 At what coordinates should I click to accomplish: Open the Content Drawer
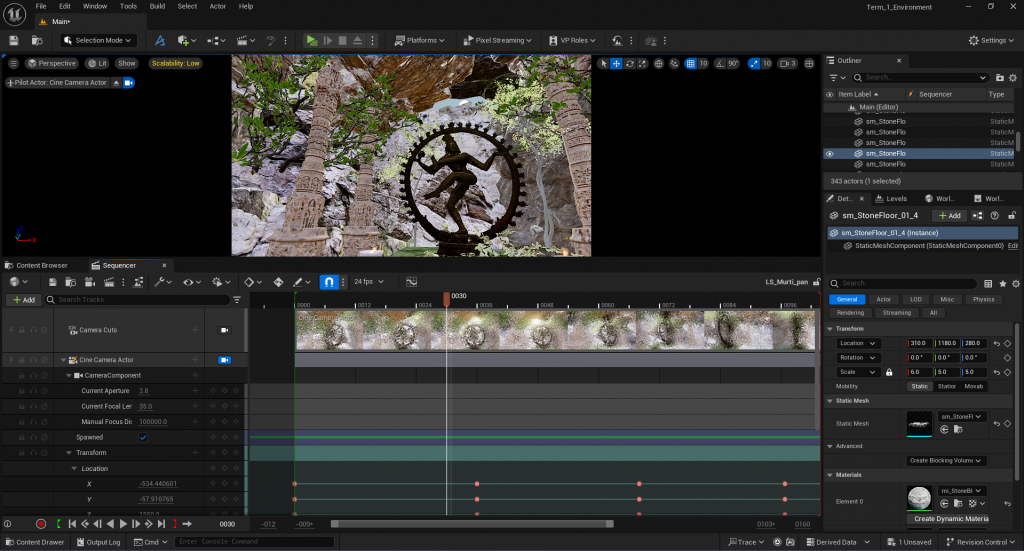[35, 542]
